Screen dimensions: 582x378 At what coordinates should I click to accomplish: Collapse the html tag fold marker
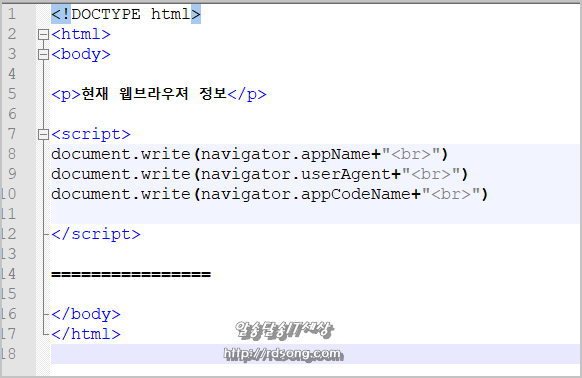(43, 35)
